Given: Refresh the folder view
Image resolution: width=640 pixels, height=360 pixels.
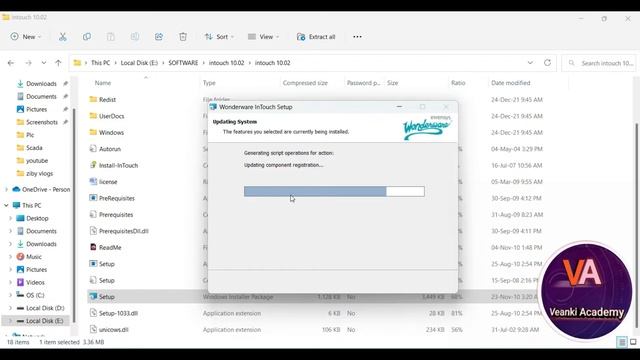Looking at the screenshot, I should pos(547,63).
